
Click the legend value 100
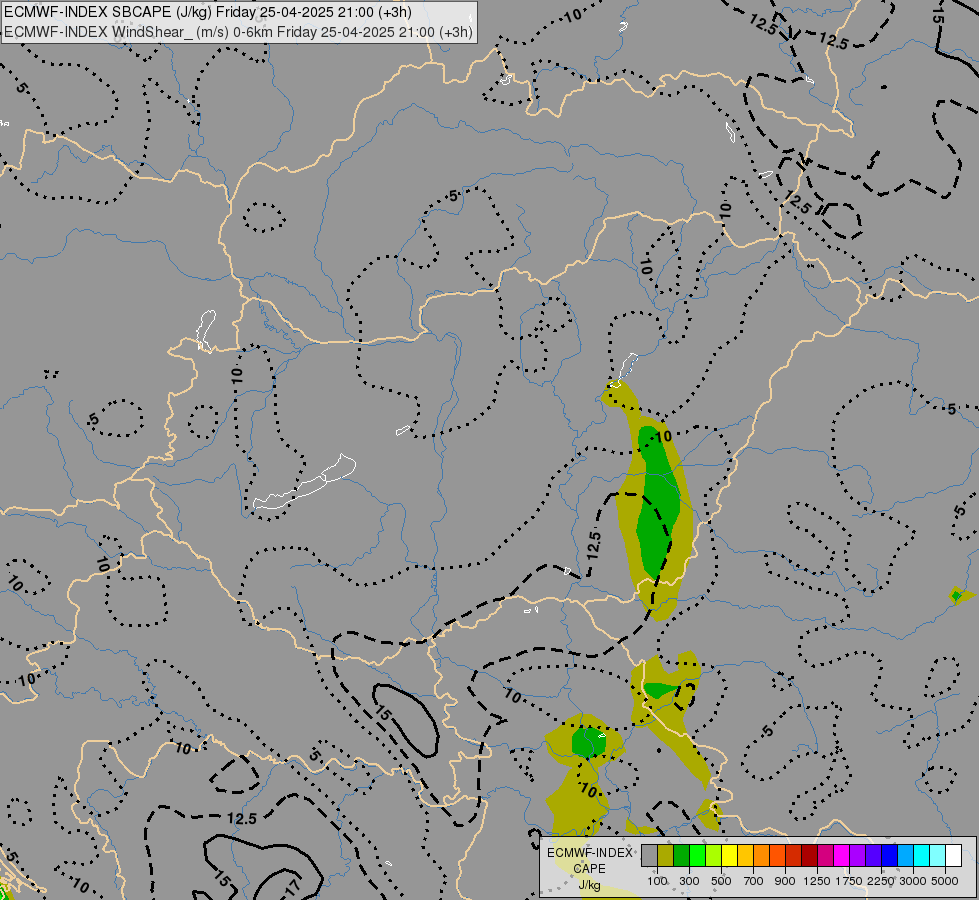(x=657, y=881)
